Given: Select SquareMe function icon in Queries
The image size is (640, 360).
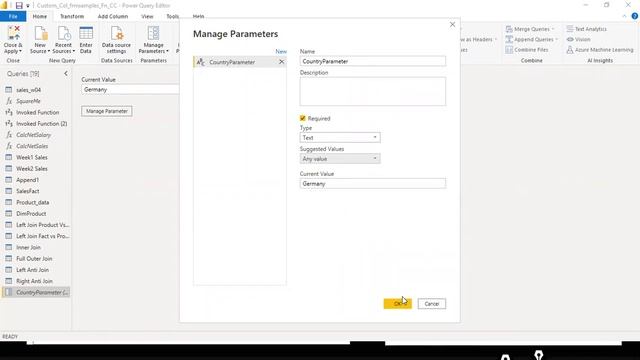Looking at the screenshot, I should point(9,101).
